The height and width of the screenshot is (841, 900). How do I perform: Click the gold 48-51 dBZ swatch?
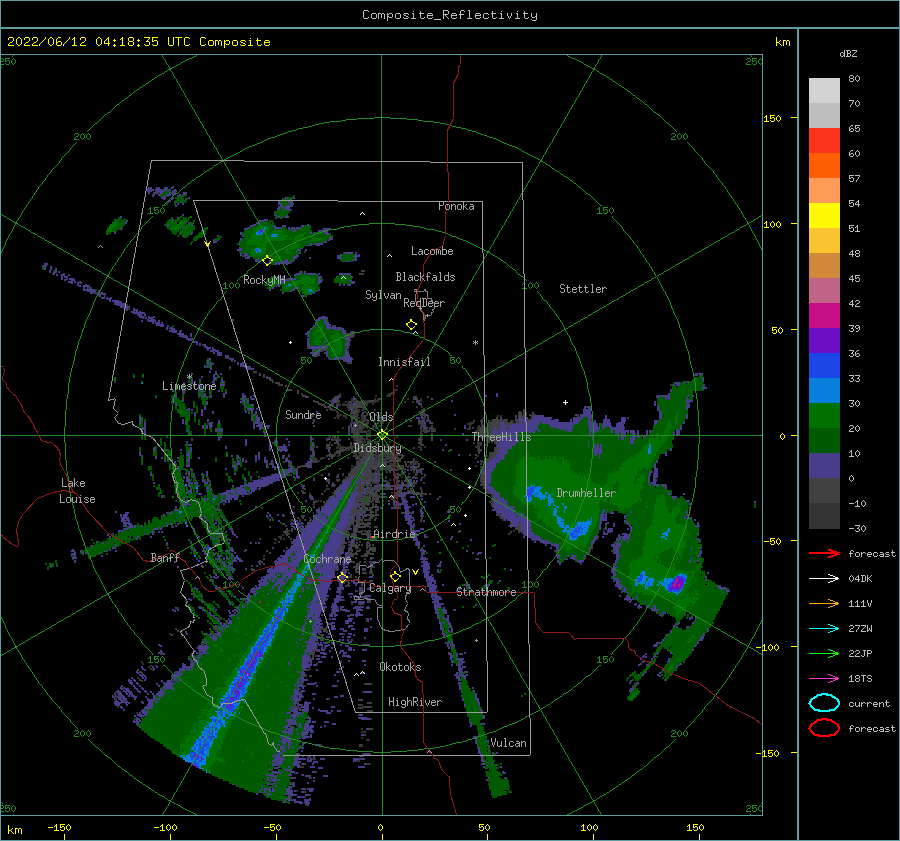click(x=824, y=241)
